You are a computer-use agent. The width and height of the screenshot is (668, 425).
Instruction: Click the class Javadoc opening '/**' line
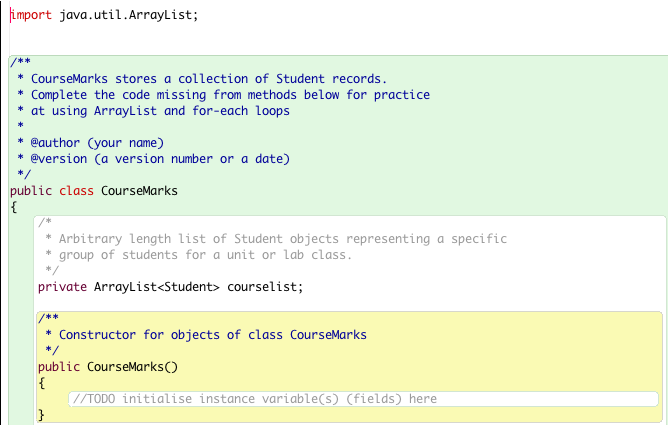coord(20,63)
